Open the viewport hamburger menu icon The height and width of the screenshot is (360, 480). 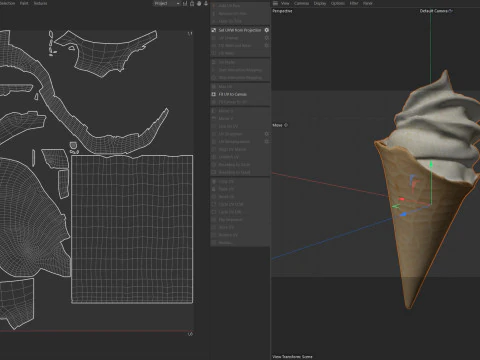pyautogui.click(x=275, y=3)
